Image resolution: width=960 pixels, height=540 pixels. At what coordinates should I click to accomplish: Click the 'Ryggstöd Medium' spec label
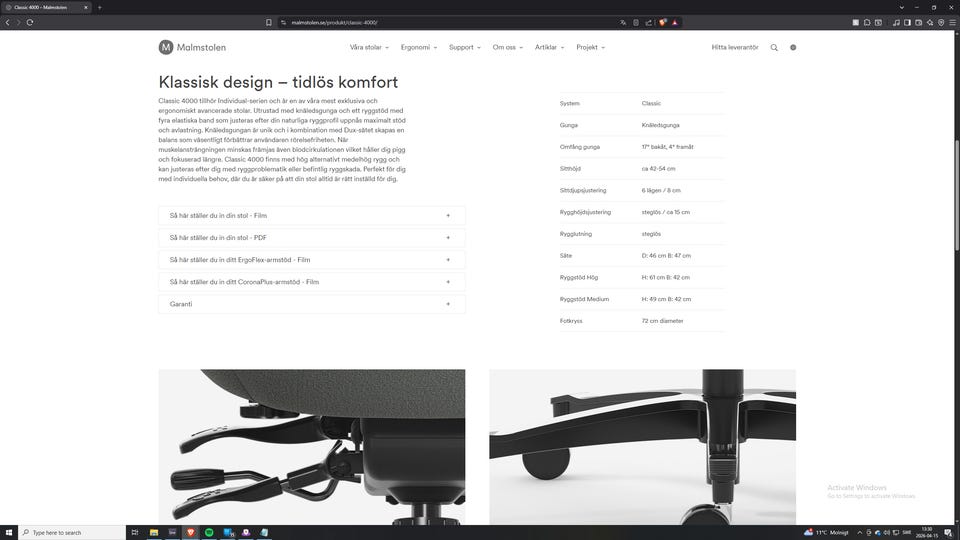[x=584, y=299]
